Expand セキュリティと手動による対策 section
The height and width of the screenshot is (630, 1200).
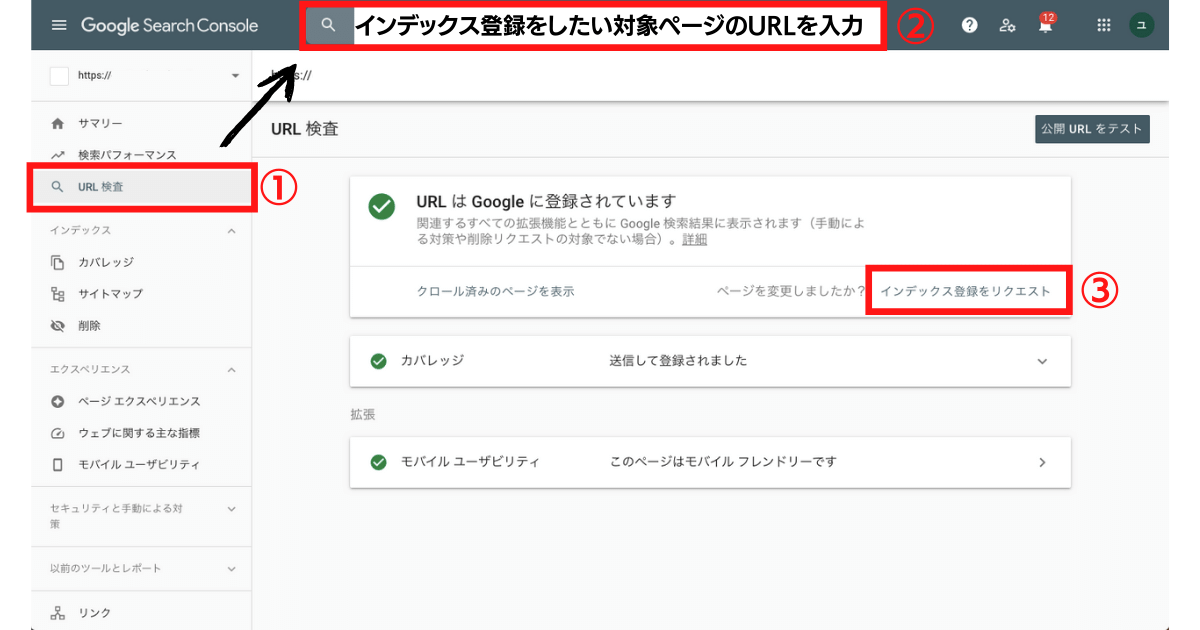pos(232,509)
